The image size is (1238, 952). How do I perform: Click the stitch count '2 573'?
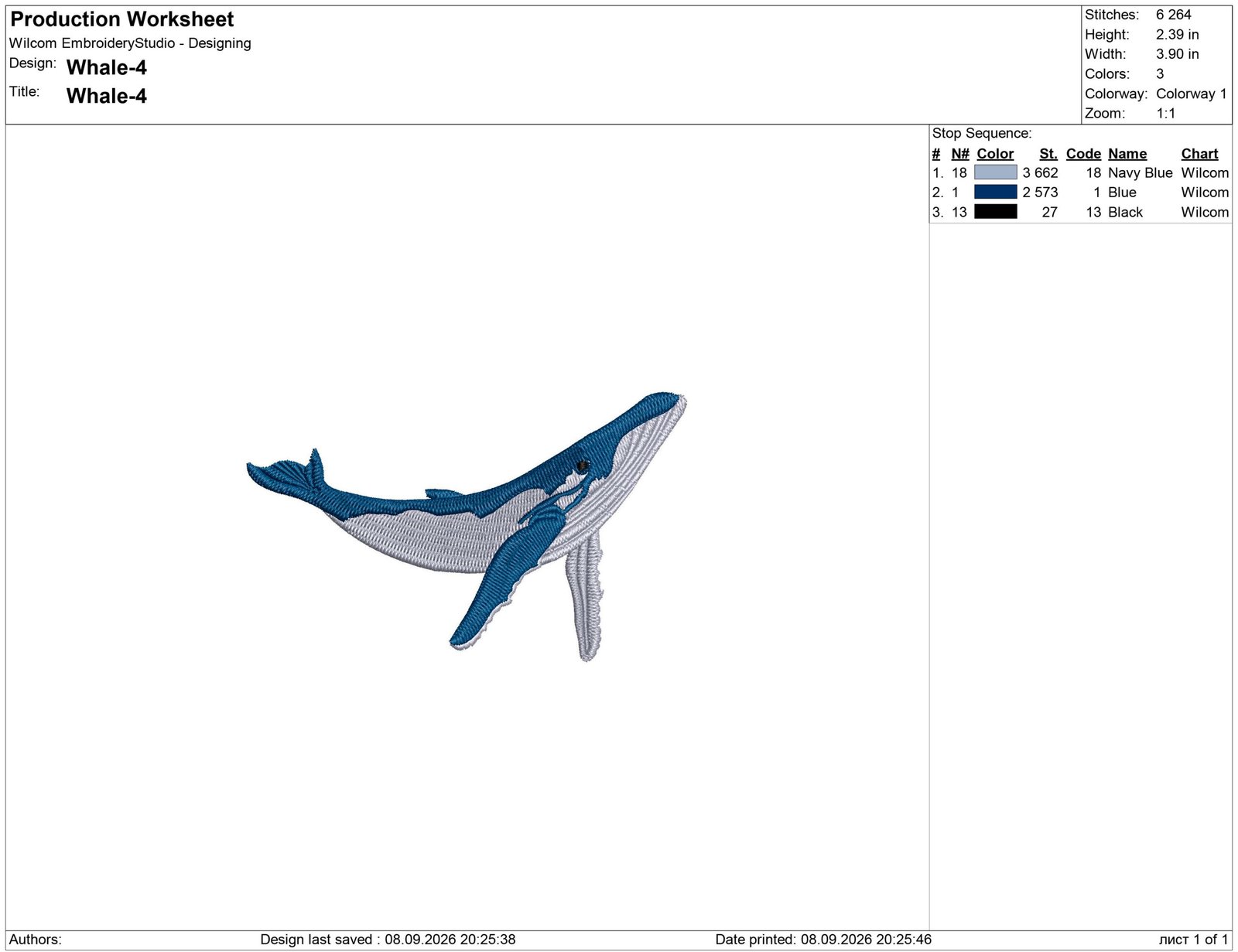click(x=1040, y=193)
